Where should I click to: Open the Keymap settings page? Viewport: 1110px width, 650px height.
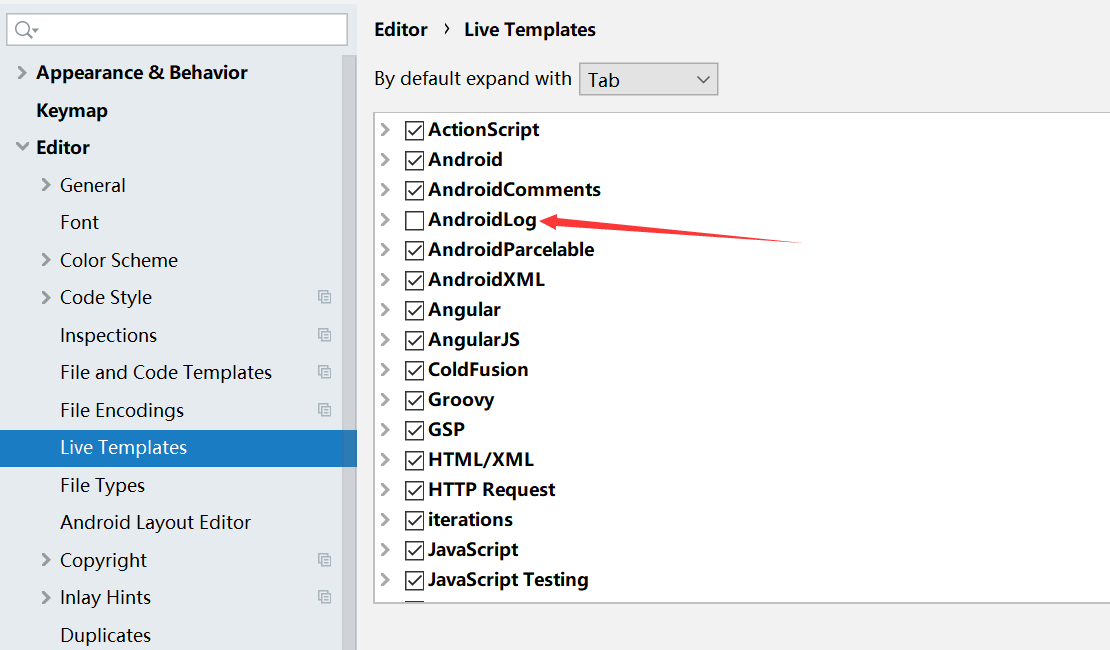pos(72,110)
